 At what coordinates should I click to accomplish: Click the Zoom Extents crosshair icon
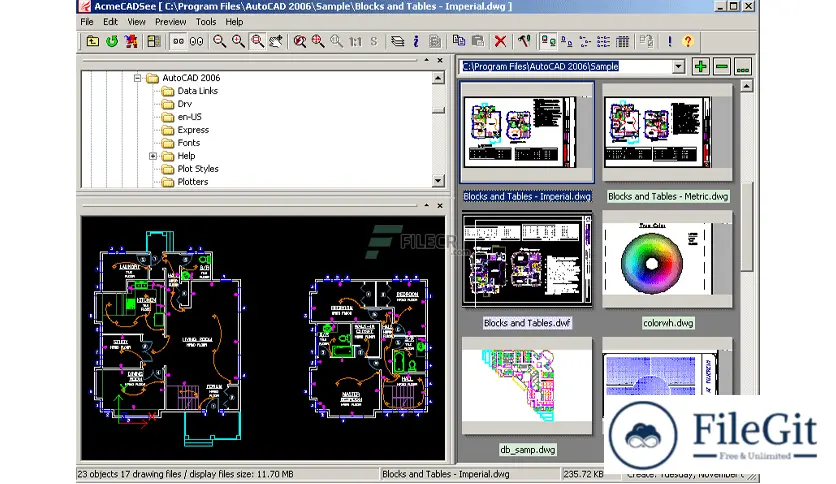click(318, 41)
